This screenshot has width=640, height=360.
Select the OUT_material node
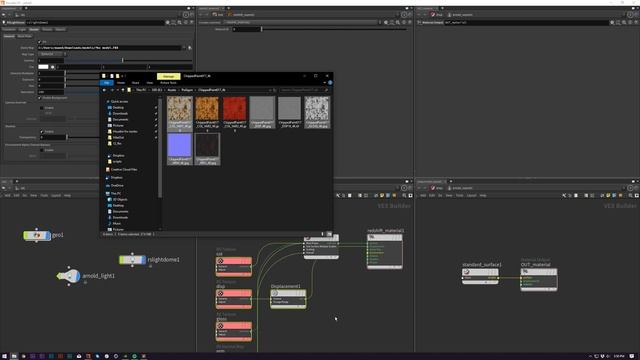538,280
